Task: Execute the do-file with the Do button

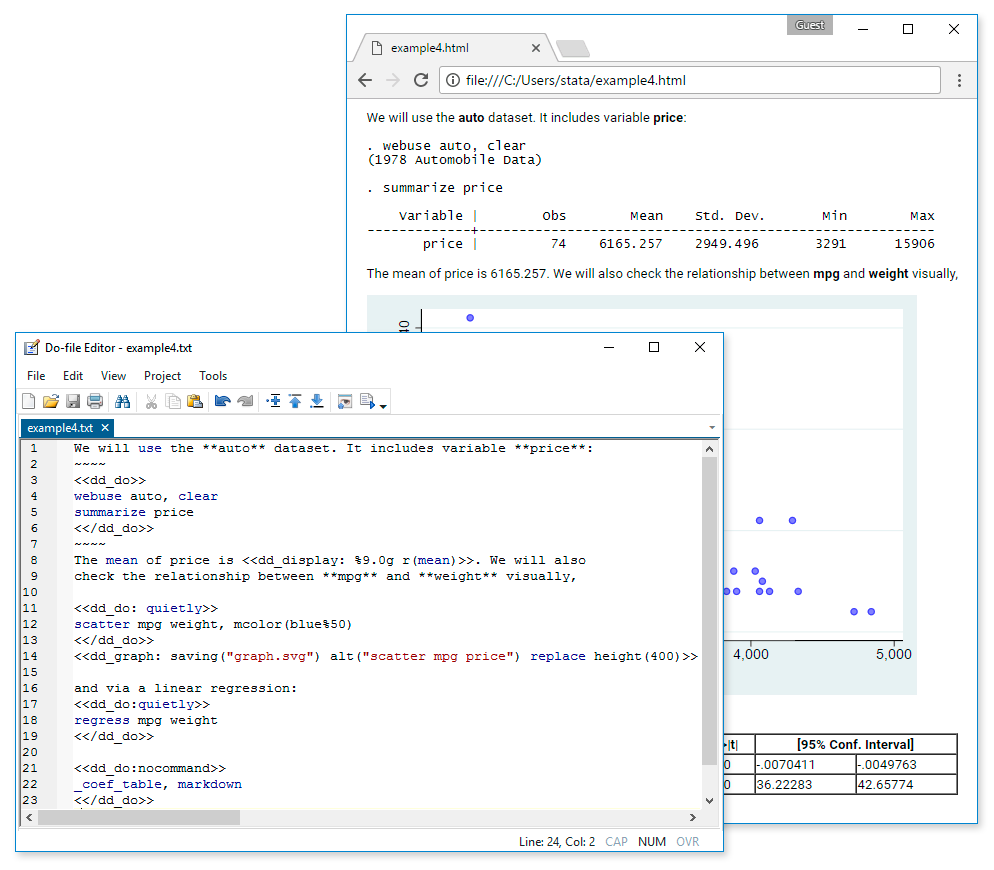Action: point(367,400)
